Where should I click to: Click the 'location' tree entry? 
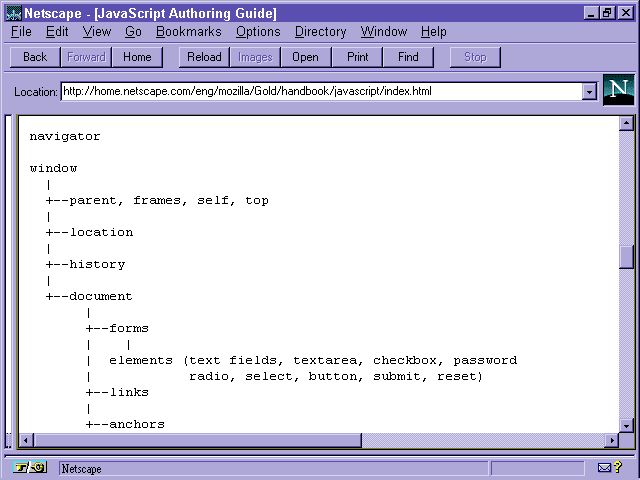coord(101,232)
